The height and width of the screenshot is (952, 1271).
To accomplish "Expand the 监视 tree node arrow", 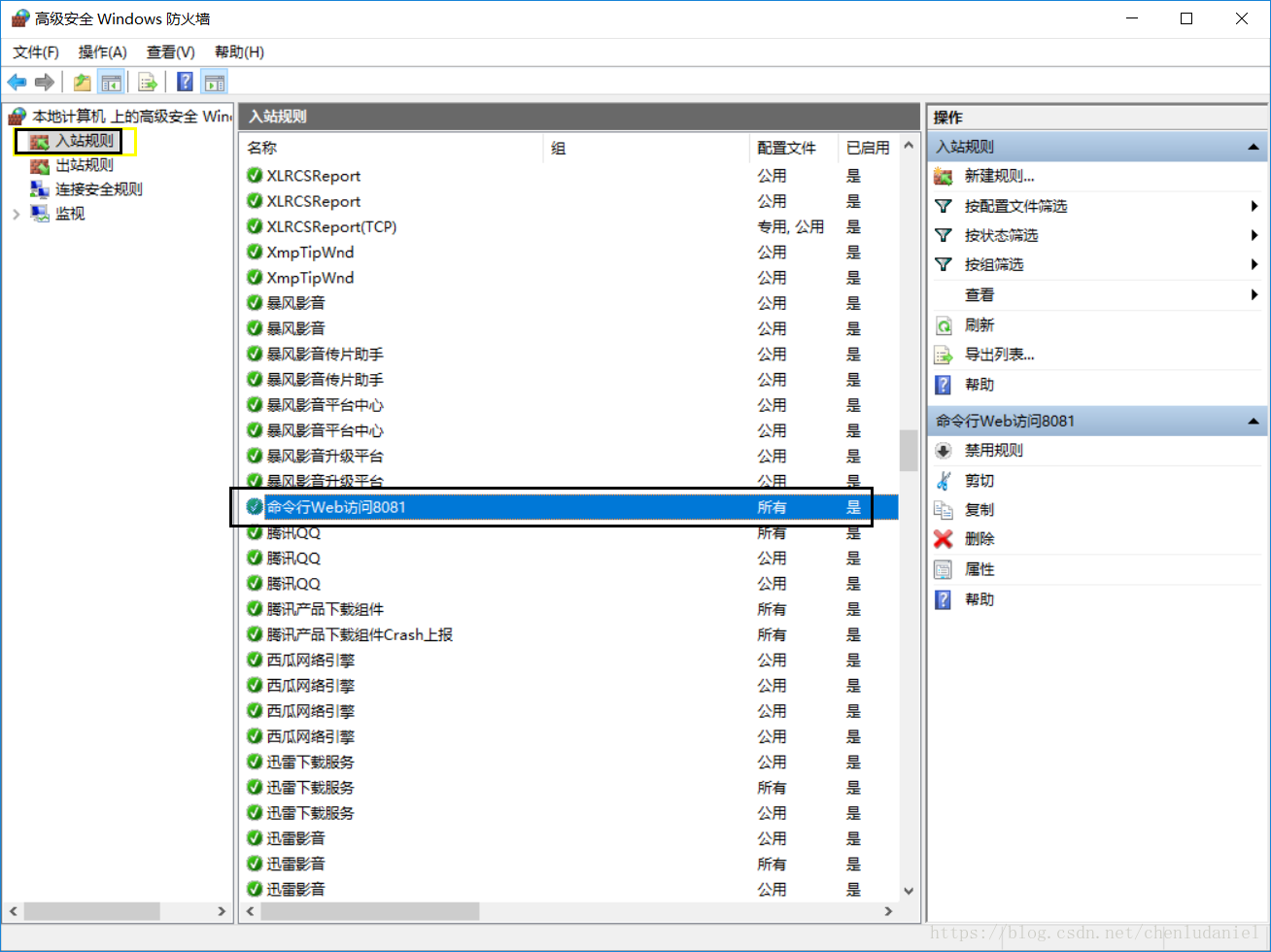I will coord(16,214).
